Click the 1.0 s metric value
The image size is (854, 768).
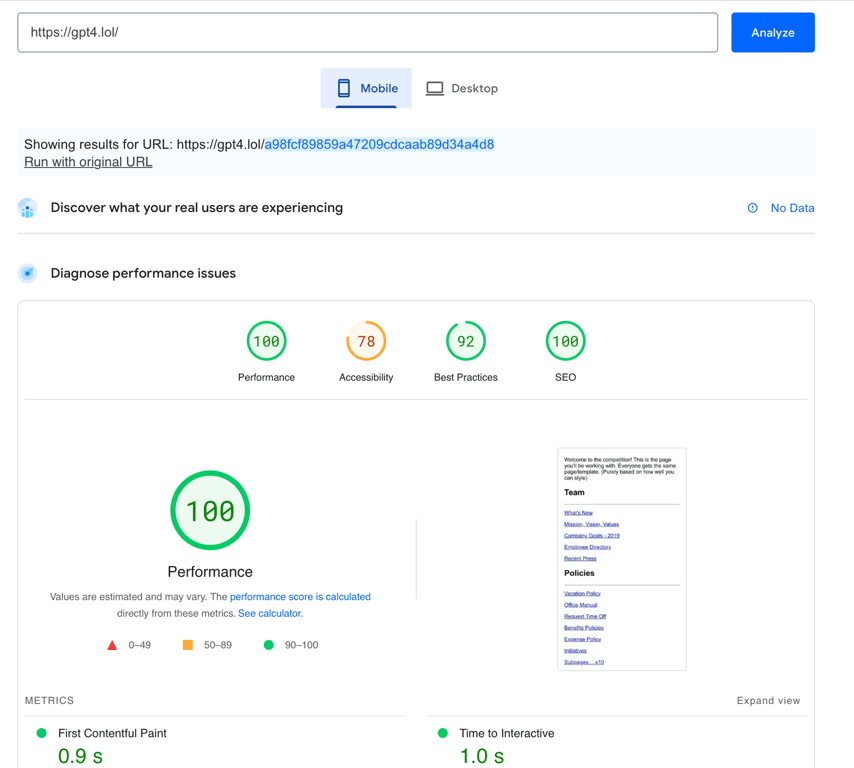click(x=482, y=756)
